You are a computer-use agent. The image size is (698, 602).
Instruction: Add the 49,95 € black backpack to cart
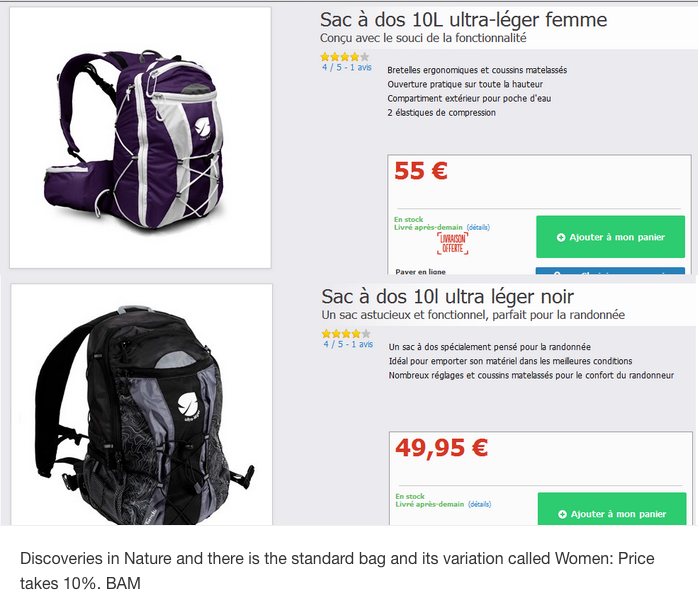[x=612, y=509]
